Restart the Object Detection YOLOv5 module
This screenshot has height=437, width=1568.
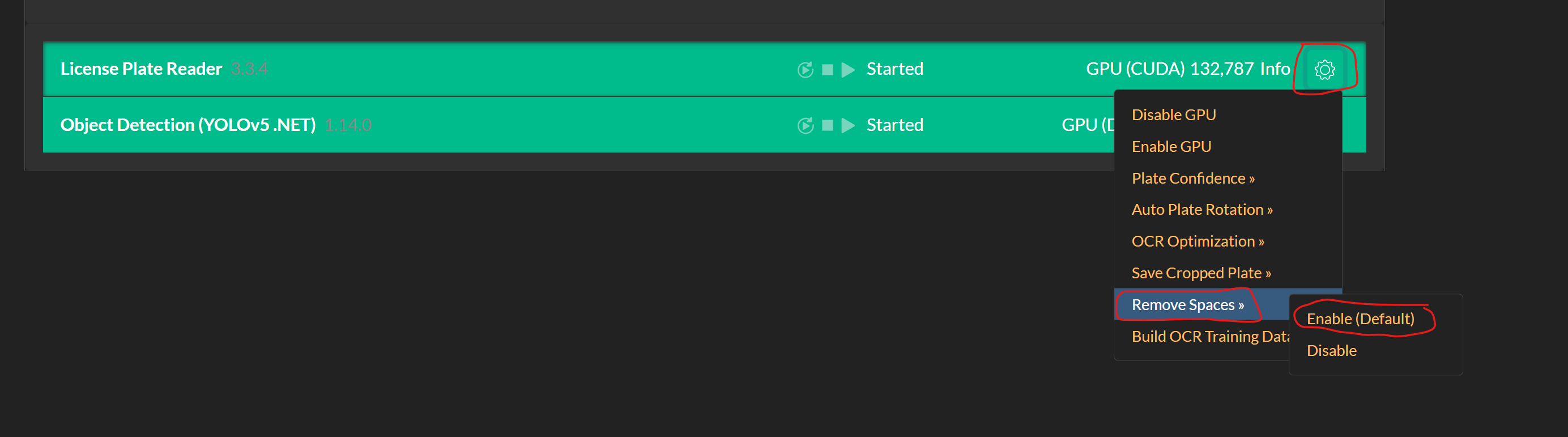805,126
